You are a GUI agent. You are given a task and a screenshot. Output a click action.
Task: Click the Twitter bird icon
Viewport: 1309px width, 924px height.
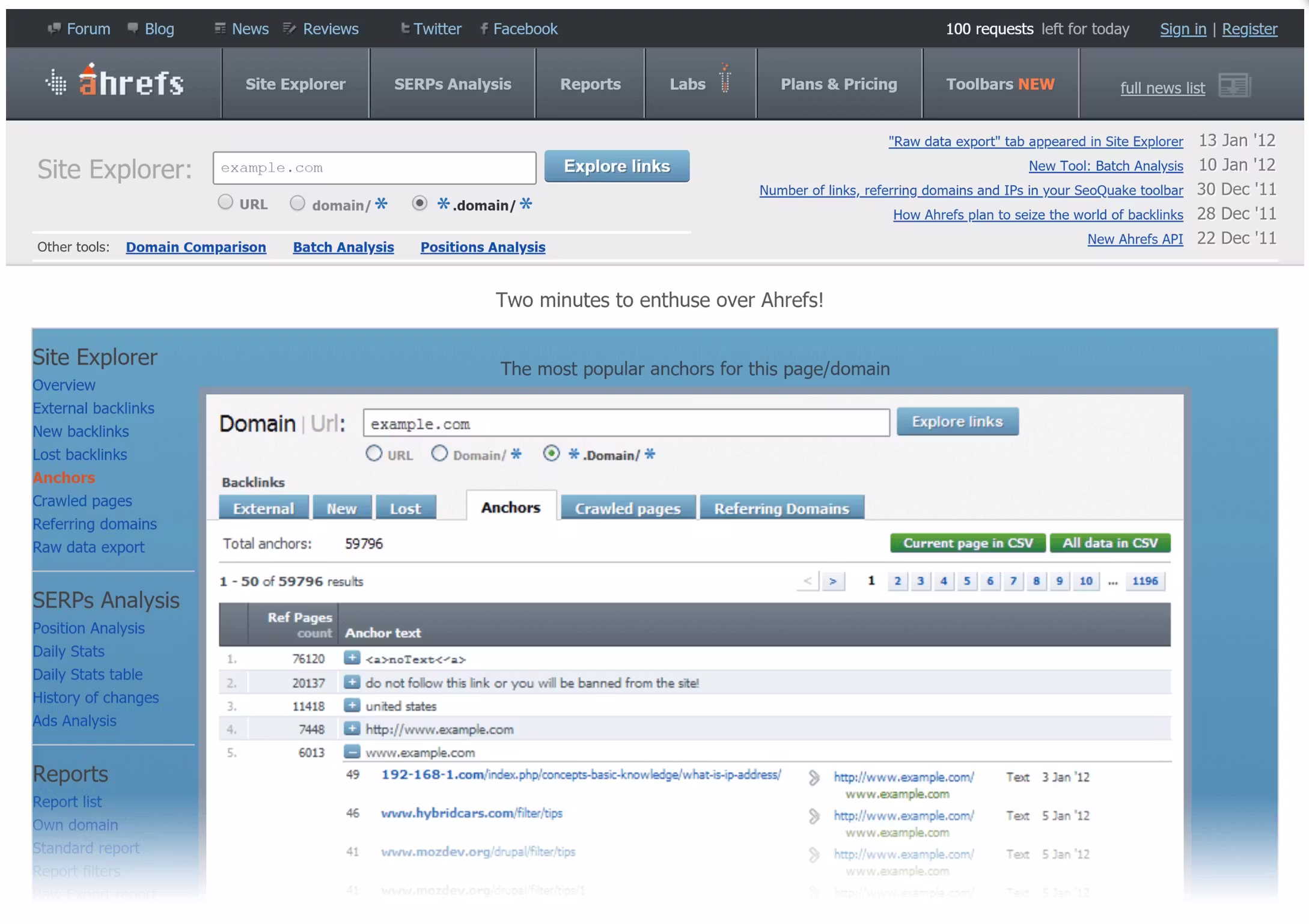[405, 28]
